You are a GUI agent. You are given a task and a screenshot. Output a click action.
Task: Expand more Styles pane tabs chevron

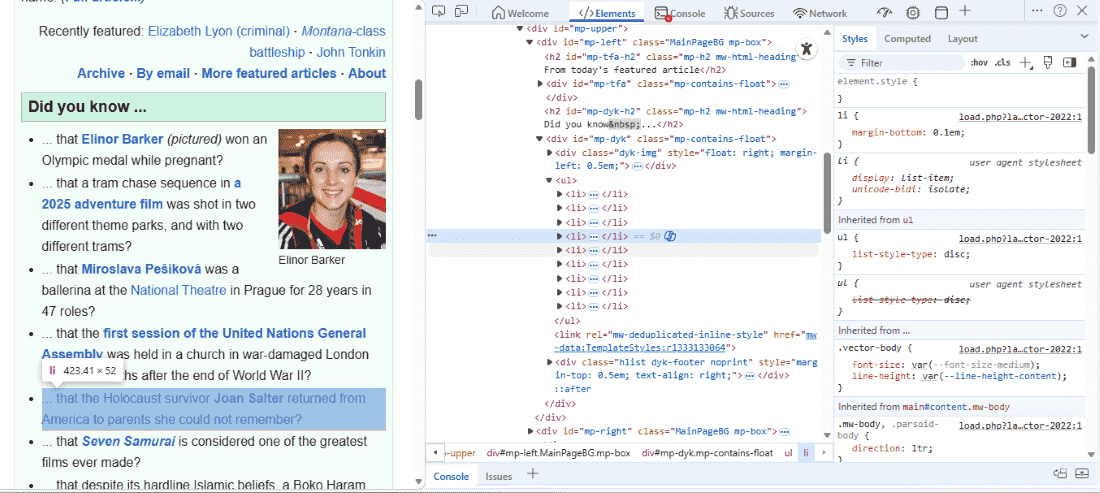[1084, 36]
